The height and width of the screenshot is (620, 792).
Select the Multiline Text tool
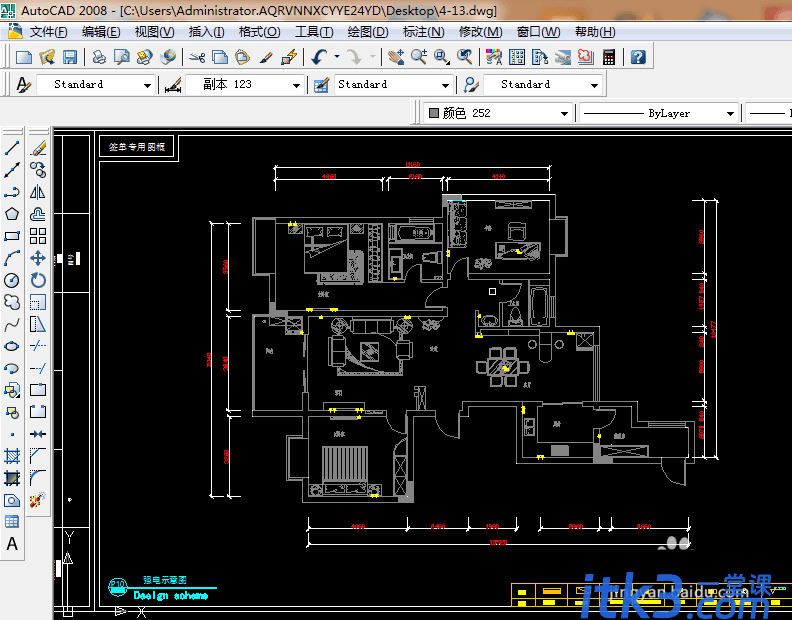pos(12,544)
